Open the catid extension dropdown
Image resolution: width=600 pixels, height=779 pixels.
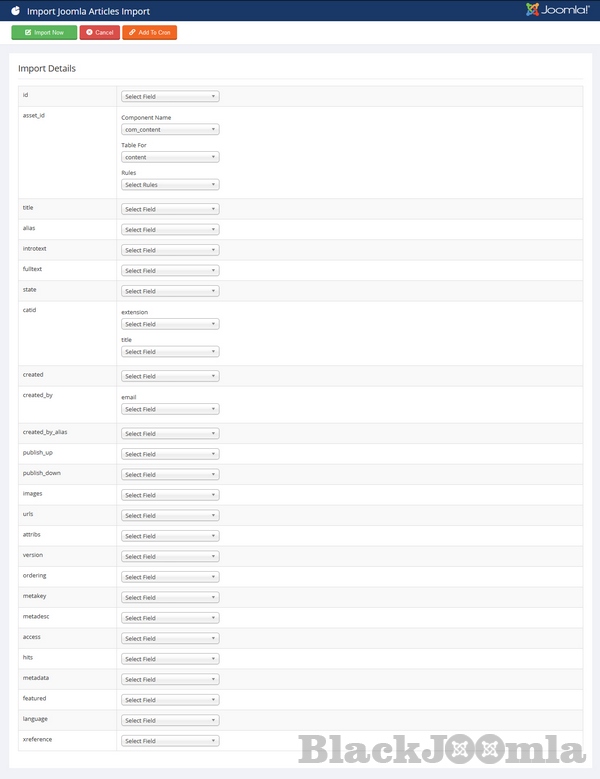(x=170, y=324)
